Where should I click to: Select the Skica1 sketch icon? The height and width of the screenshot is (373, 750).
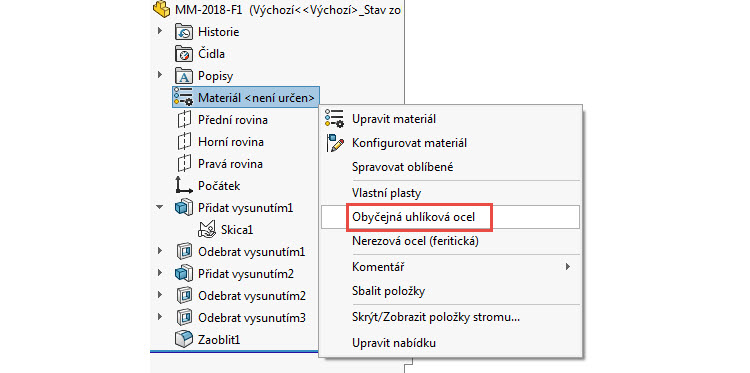[x=206, y=230]
